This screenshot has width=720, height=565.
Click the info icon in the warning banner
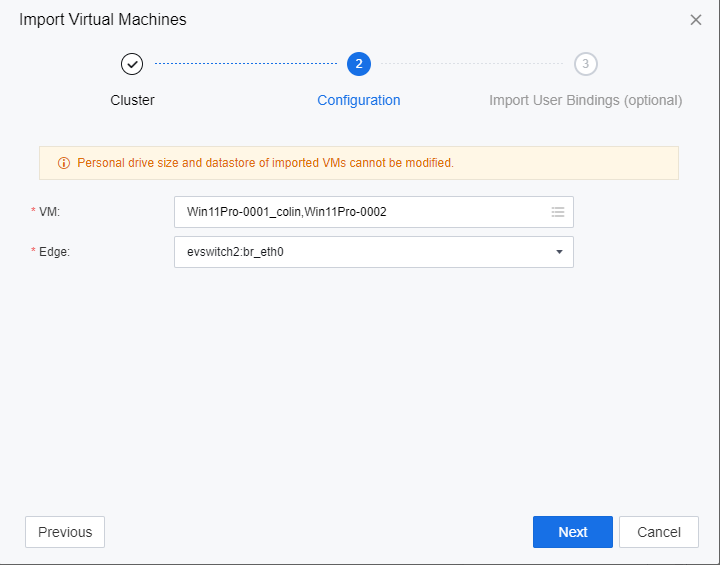point(64,163)
